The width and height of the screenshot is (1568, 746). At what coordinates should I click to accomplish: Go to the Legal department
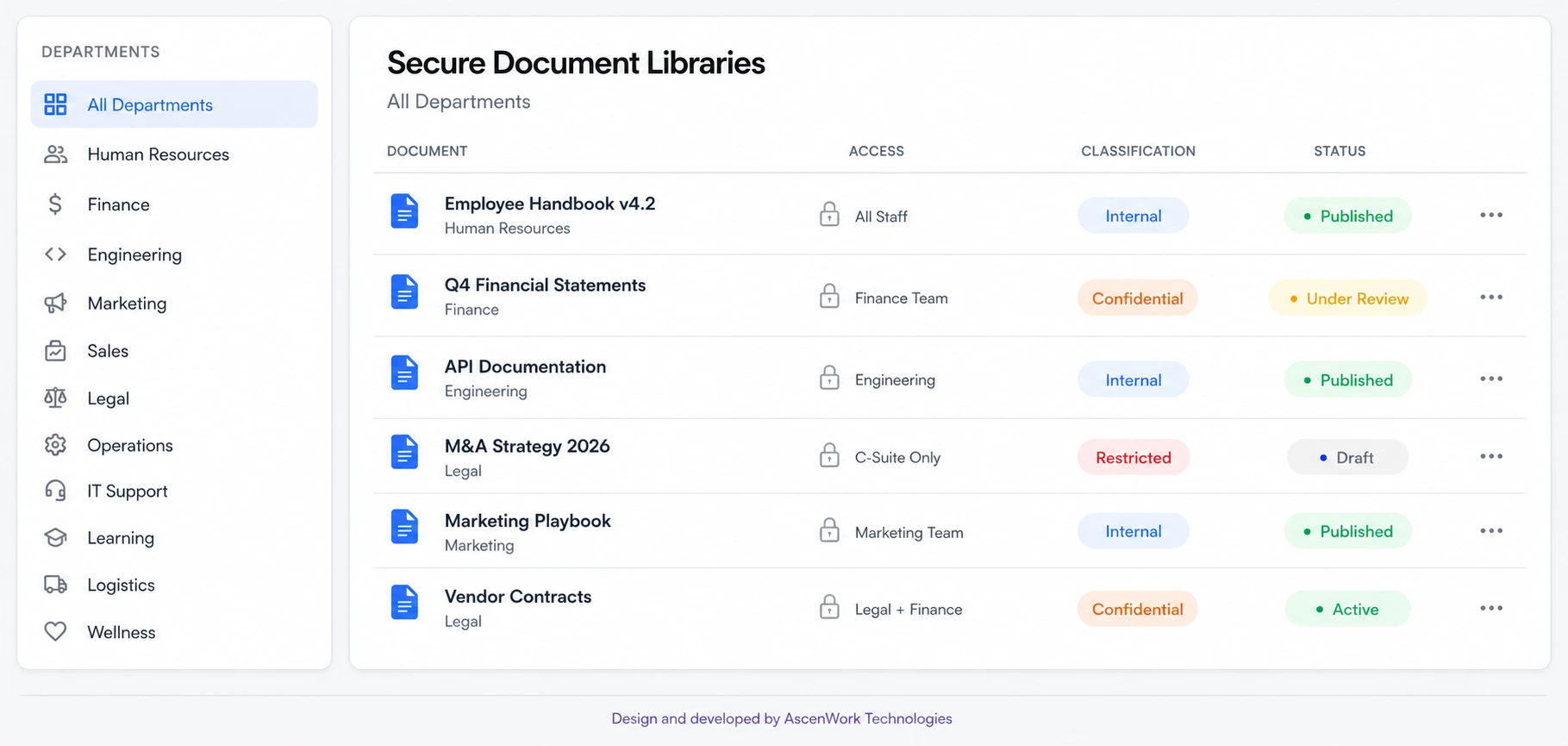pyautogui.click(x=174, y=398)
